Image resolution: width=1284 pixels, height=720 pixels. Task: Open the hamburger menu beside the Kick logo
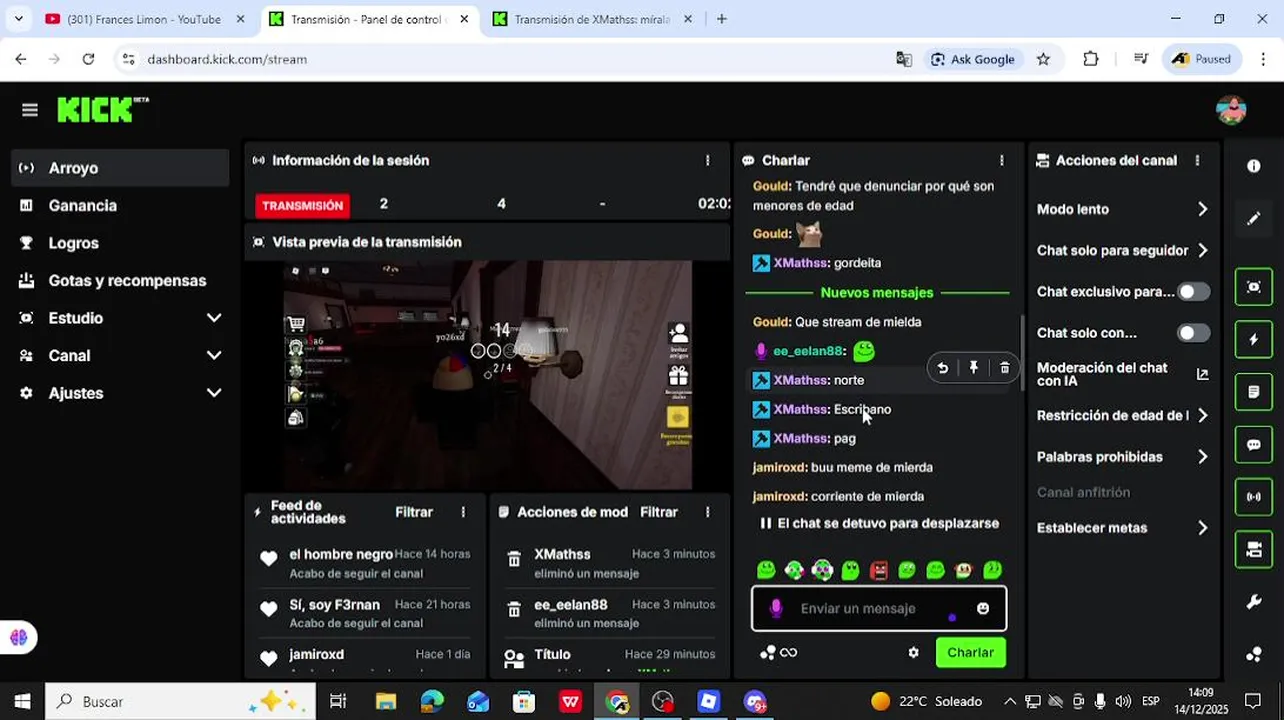tap(29, 110)
